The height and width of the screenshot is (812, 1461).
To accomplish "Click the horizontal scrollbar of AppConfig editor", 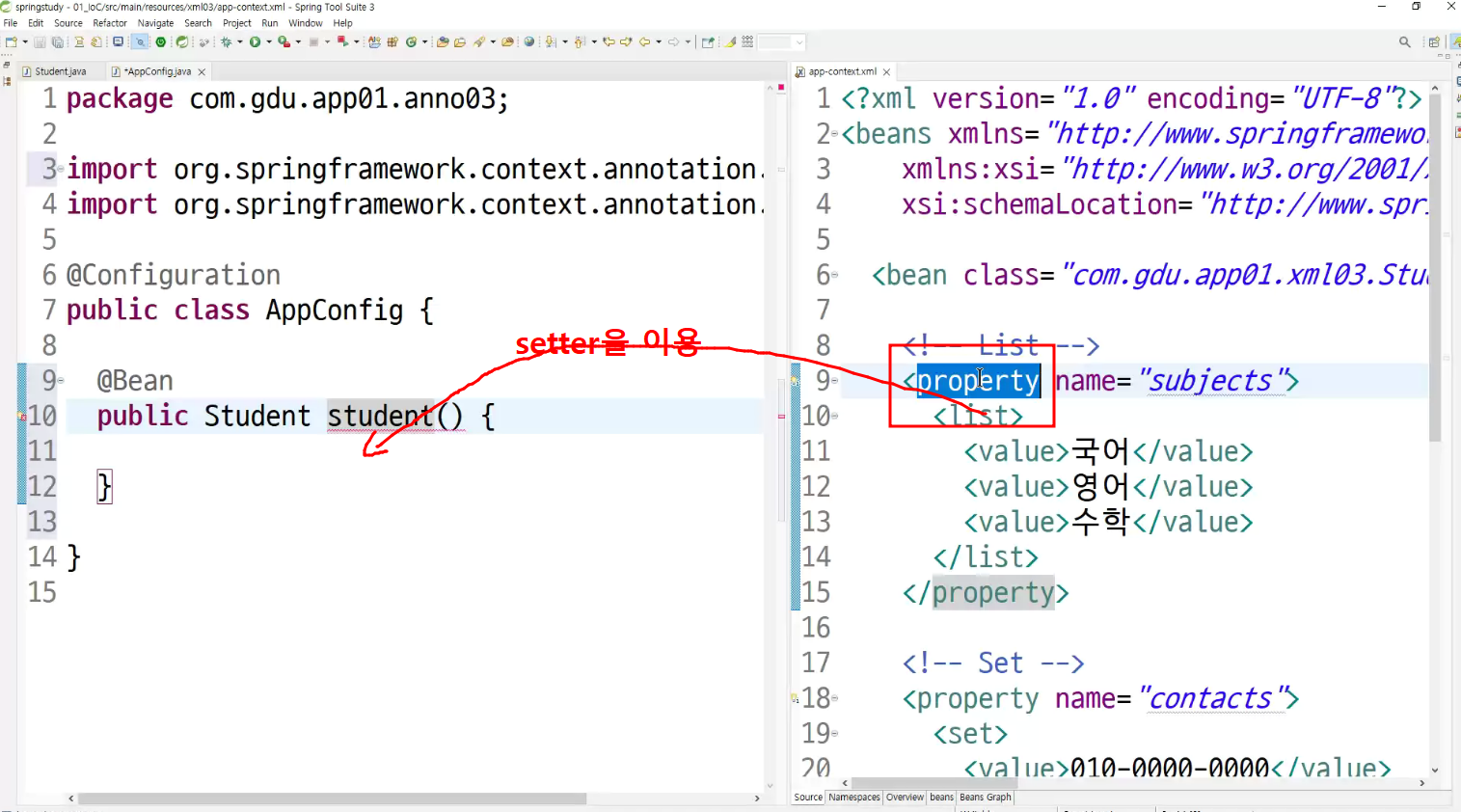I will pyautogui.click(x=332, y=798).
